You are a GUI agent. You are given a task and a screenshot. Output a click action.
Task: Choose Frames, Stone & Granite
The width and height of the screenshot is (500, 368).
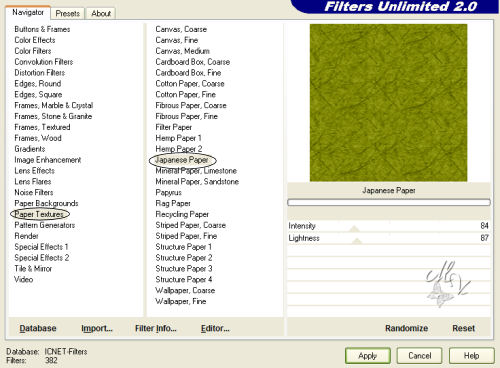point(53,116)
